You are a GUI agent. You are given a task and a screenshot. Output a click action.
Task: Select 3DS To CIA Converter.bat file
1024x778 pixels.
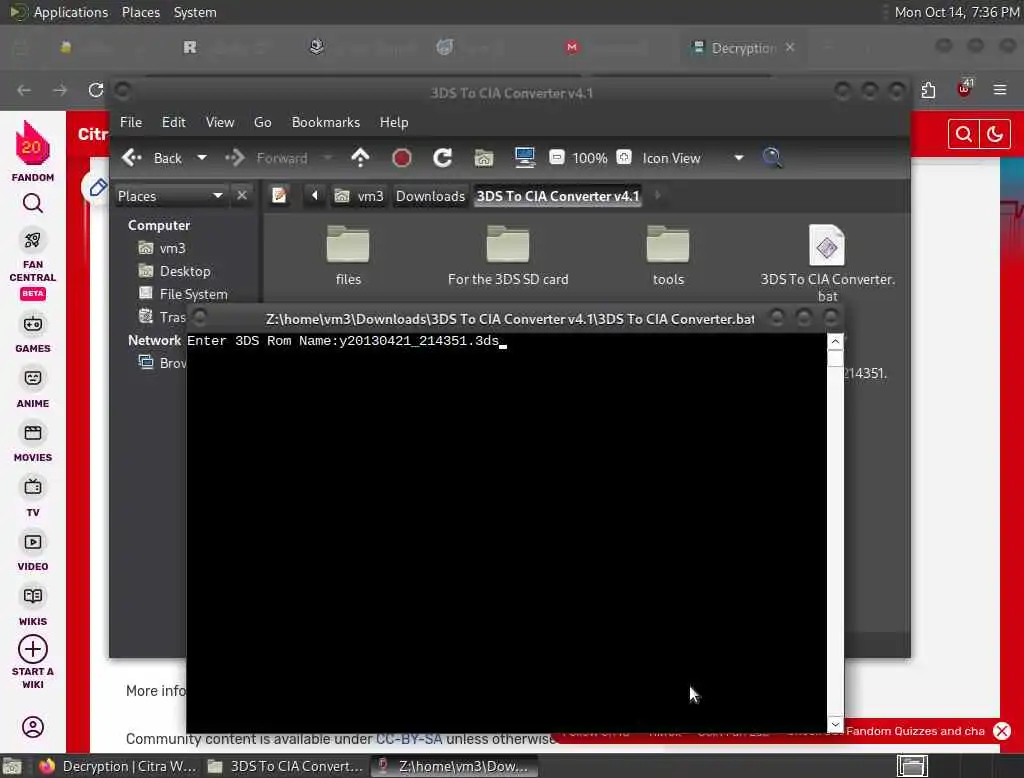tap(827, 261)
